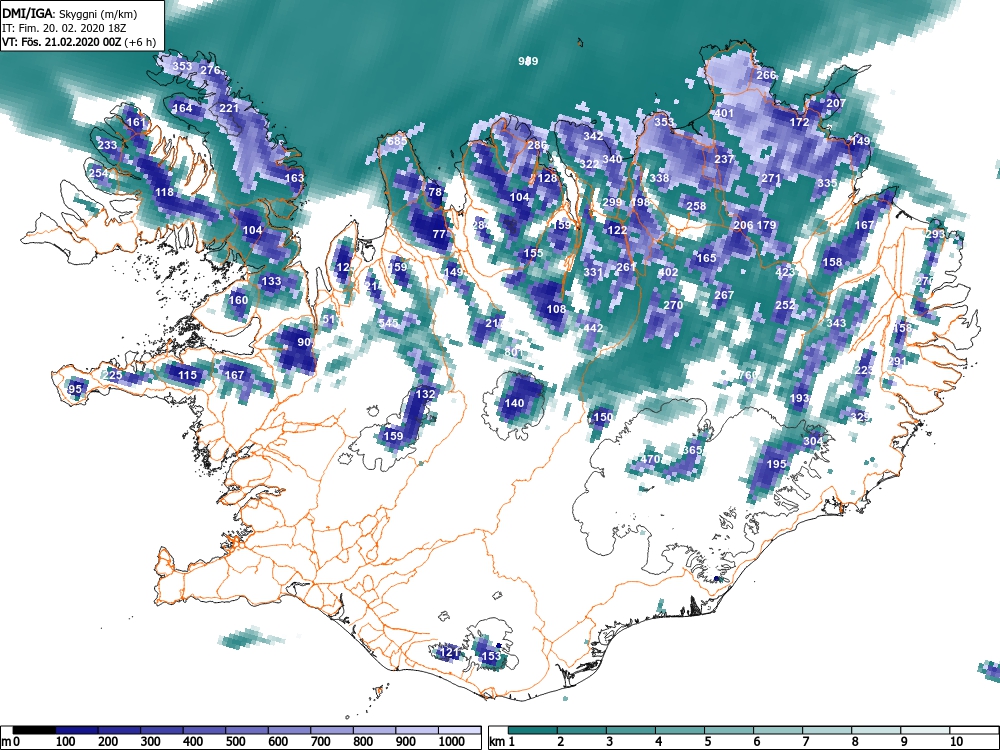Click the 233 visibility value
Viewport: 1000px width, 750px height.
pos(107,145)
